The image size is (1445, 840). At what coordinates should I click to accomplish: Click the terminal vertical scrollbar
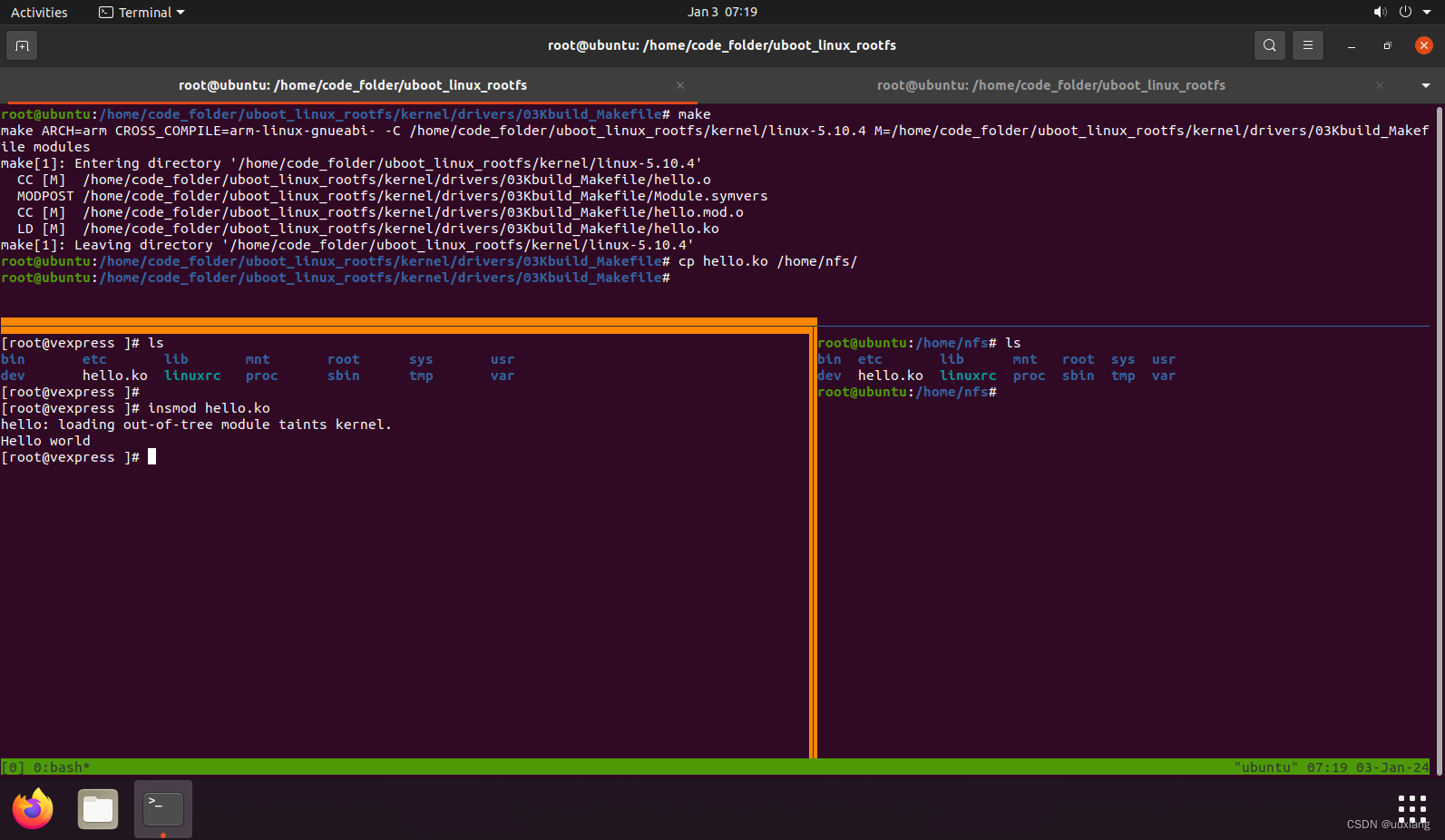tap(1440, 440)
